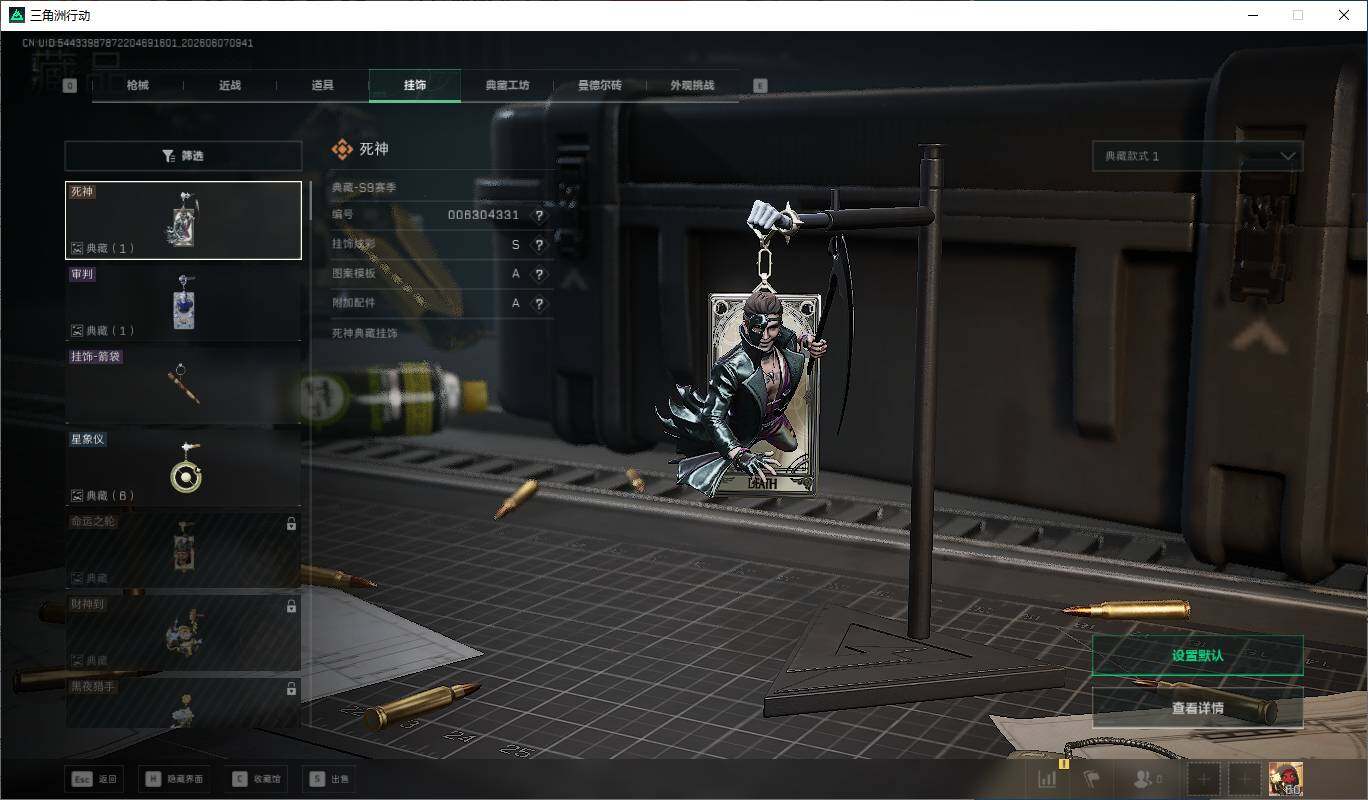Minimize the 三角洲行动 window
Viewport: 1368px width, 800px height.
(x=1253, y=15)
